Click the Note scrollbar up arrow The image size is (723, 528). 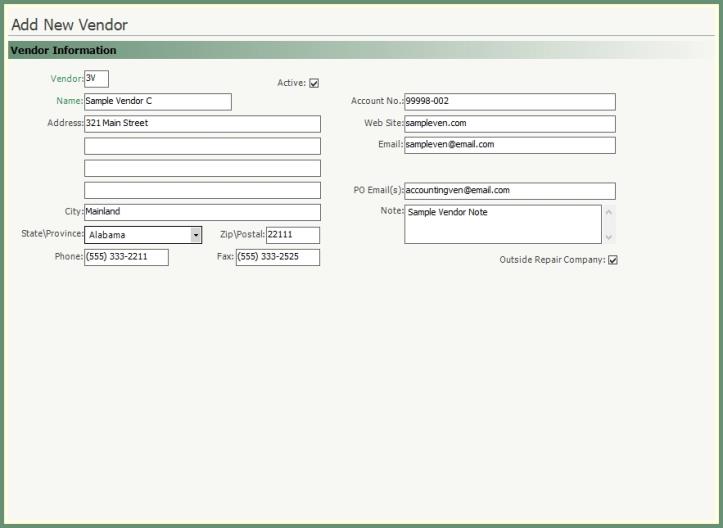[x=609, y=212]
